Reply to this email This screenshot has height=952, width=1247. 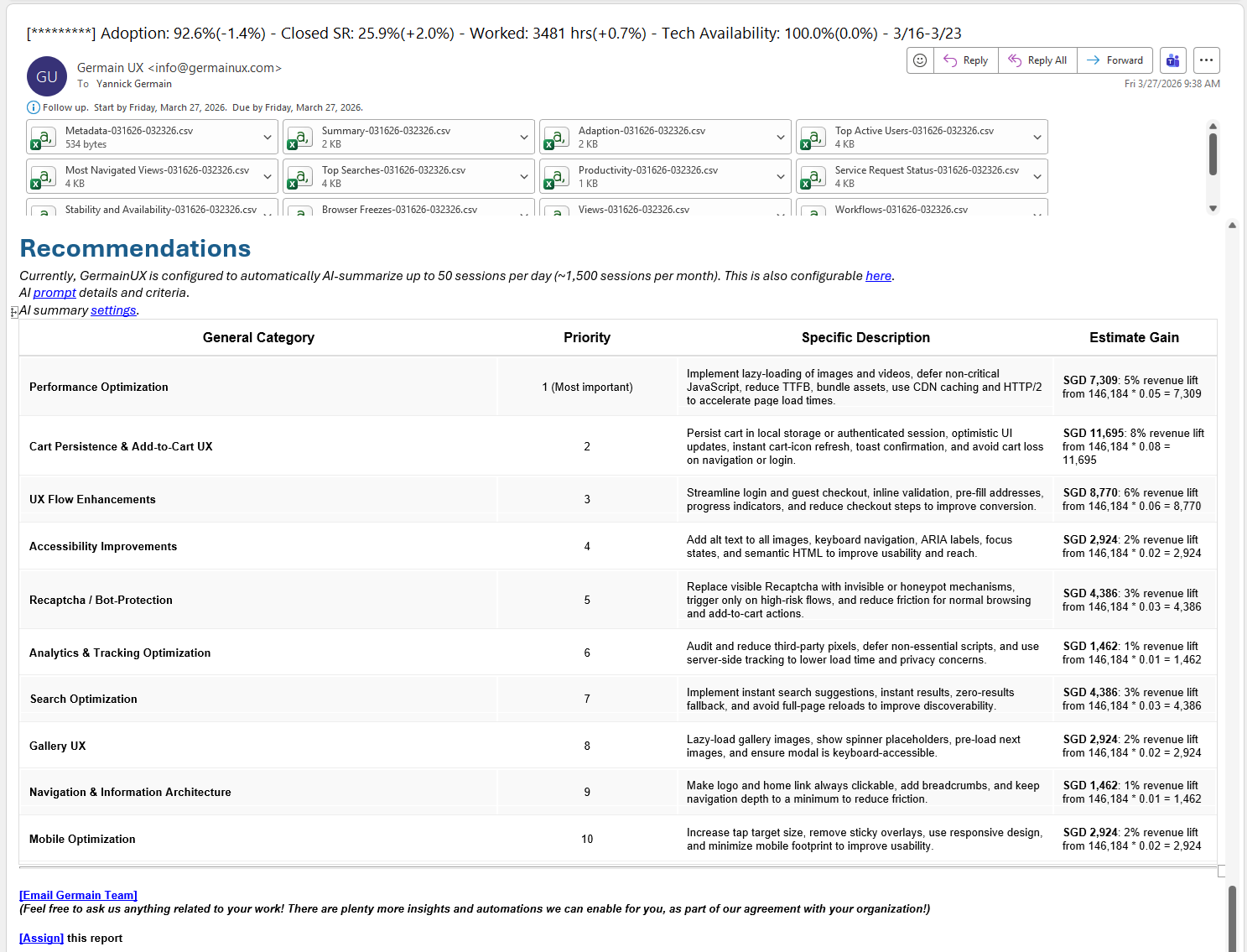966,60
